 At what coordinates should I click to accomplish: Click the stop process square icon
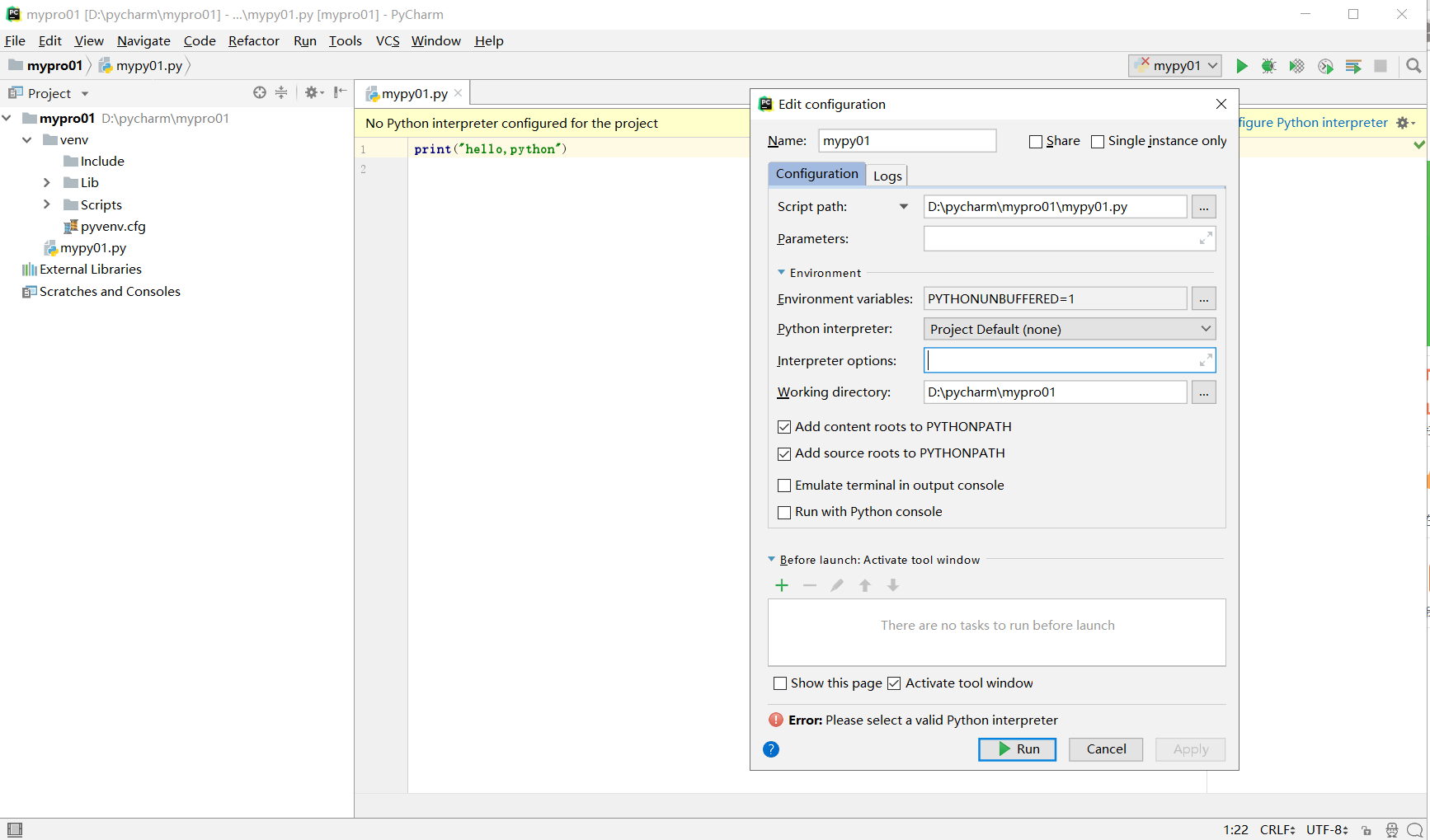1381,66
